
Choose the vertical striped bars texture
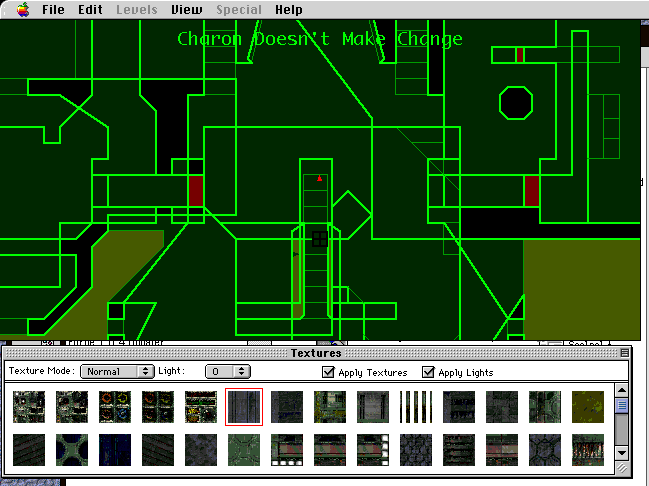(415, 407)
